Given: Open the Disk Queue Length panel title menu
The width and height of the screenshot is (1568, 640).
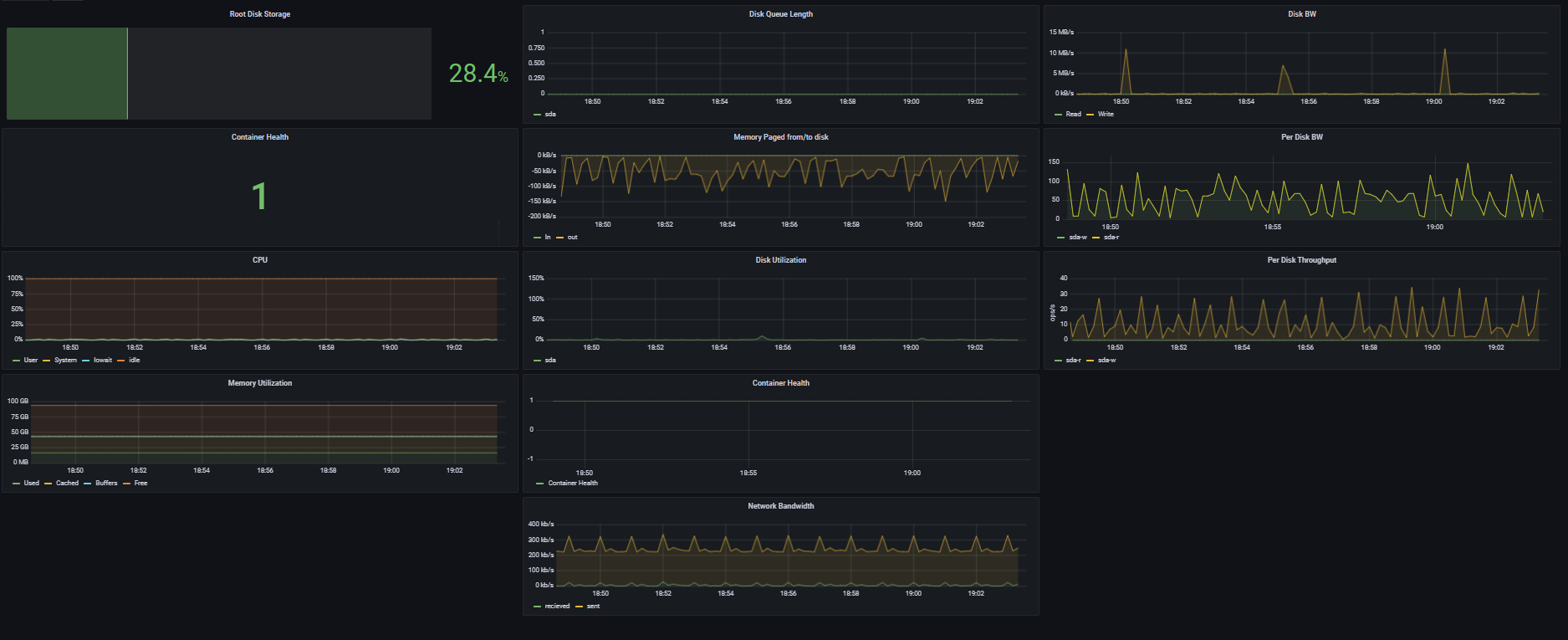Looking at the screenshot, I should tap(780, 14).
